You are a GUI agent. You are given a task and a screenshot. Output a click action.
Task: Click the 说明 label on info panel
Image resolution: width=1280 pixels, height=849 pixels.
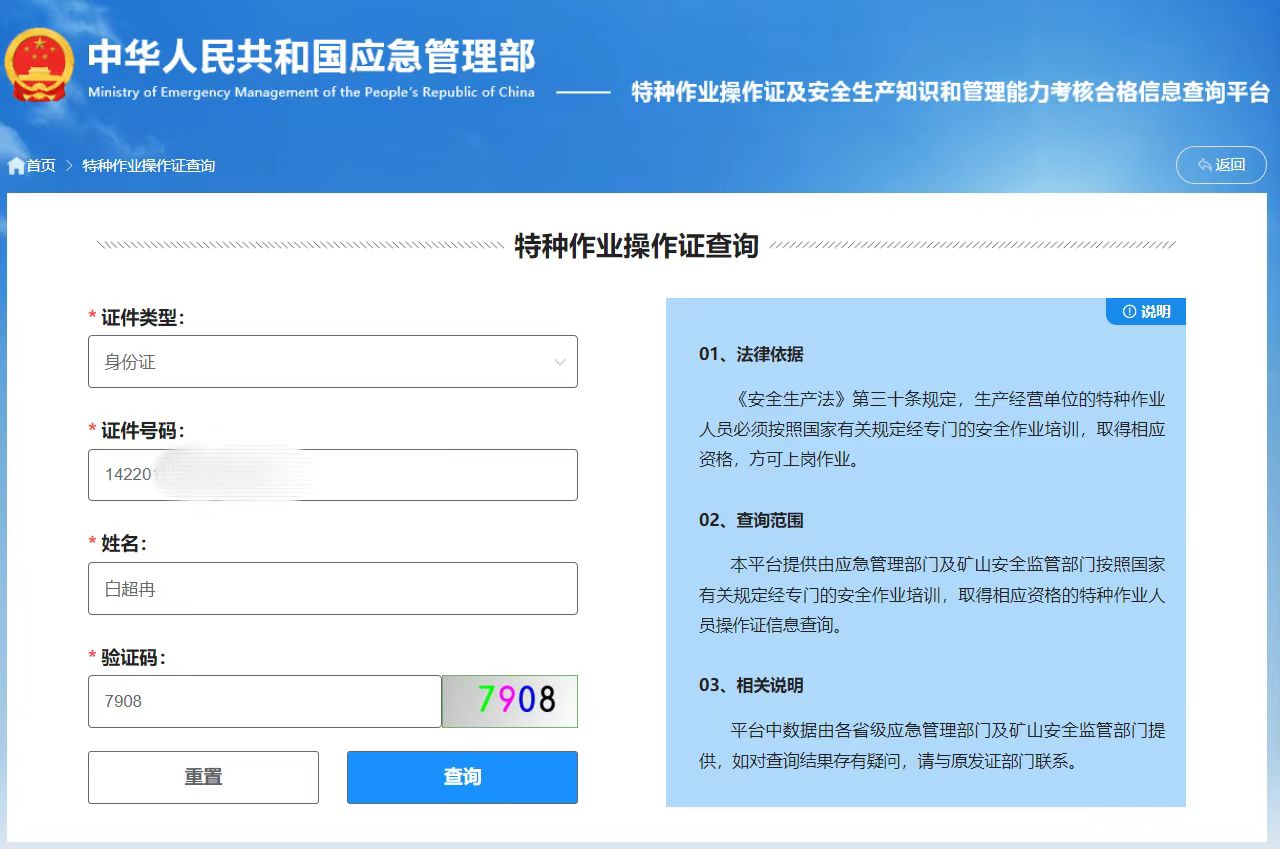point(1155,312)
